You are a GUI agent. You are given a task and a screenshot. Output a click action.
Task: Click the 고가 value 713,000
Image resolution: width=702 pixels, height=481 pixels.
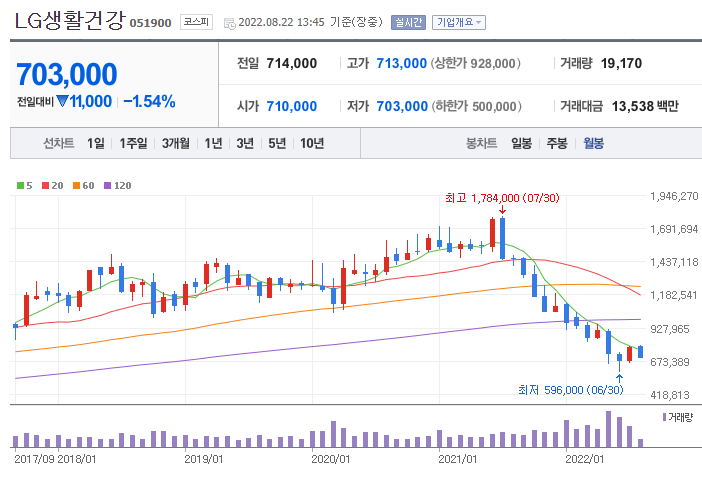click(x=402, y=64)
